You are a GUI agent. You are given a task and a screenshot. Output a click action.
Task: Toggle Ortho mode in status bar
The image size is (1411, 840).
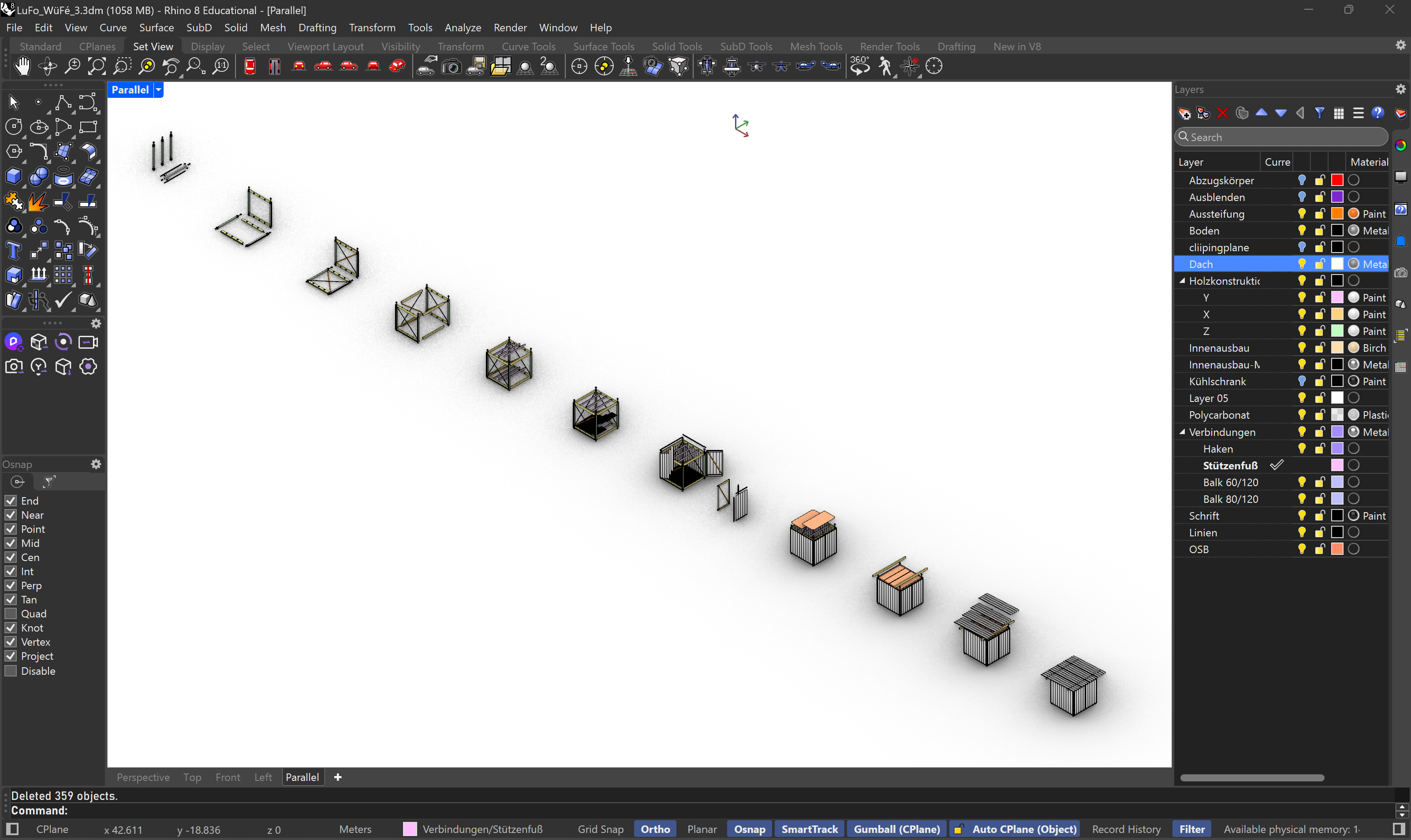click(x=655, y=829)
